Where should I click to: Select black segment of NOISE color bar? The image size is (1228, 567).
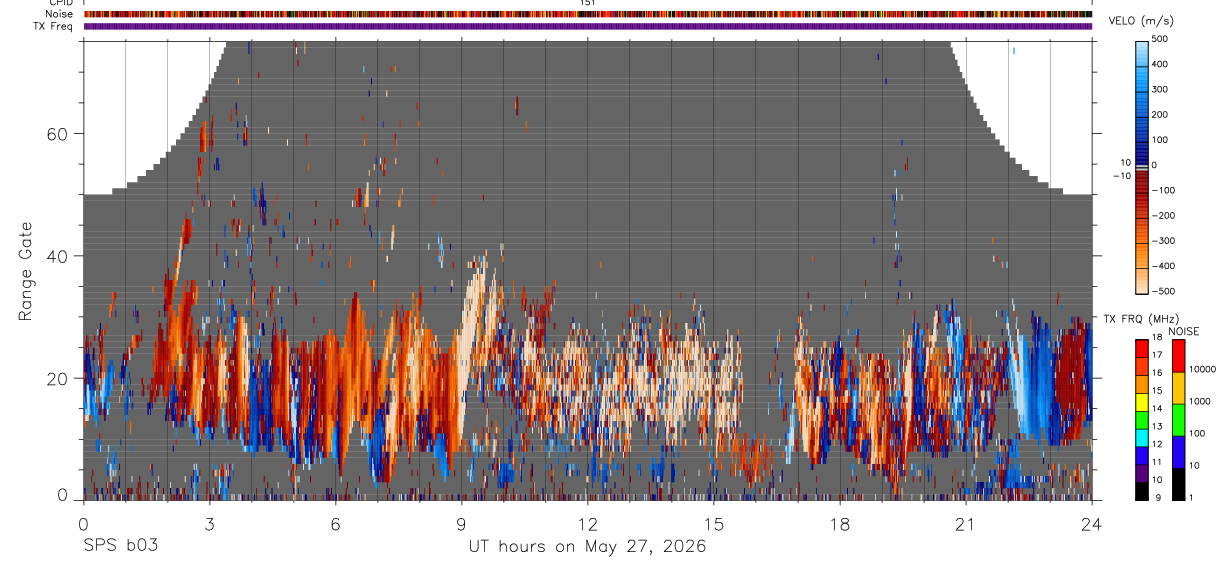point(1178,484)
